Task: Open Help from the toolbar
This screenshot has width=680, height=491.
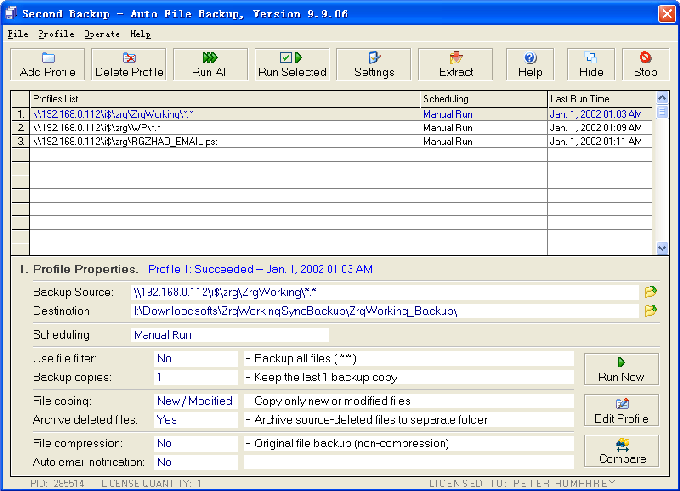Action: point(530,64)
